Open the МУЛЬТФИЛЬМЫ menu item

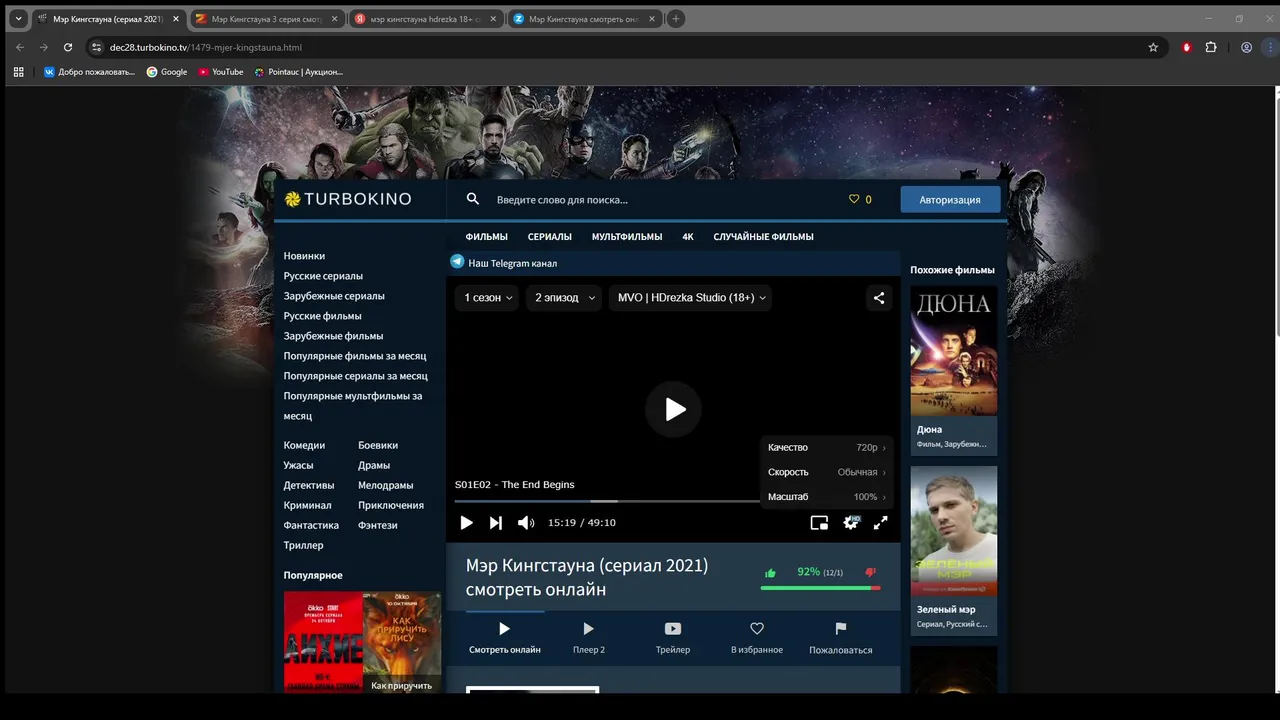pyautogui.click(x=627, y=237)
